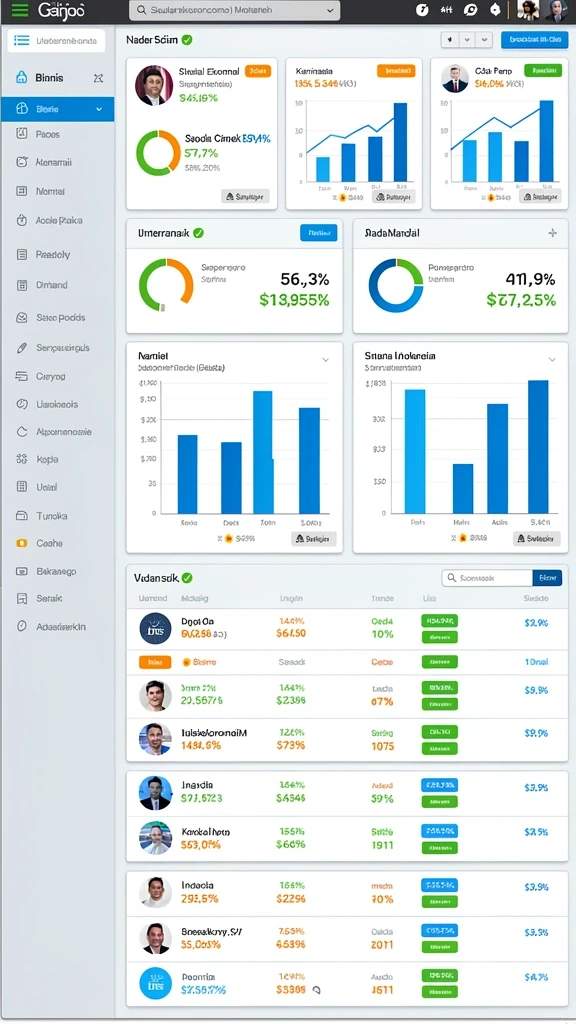
Task: Click the pin icon next to Binnis
Action: point(98,78)
